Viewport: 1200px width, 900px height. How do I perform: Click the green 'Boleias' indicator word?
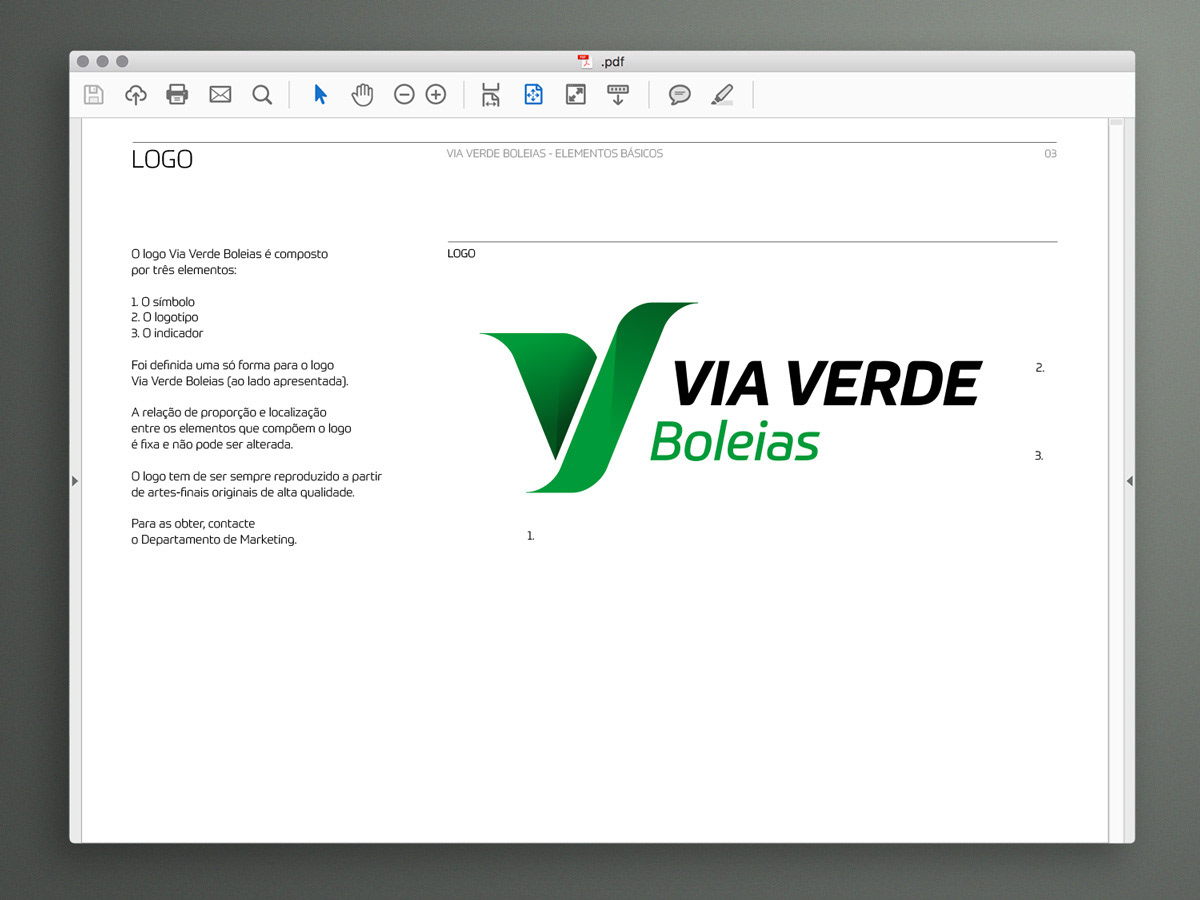click(x=735, y=441)
